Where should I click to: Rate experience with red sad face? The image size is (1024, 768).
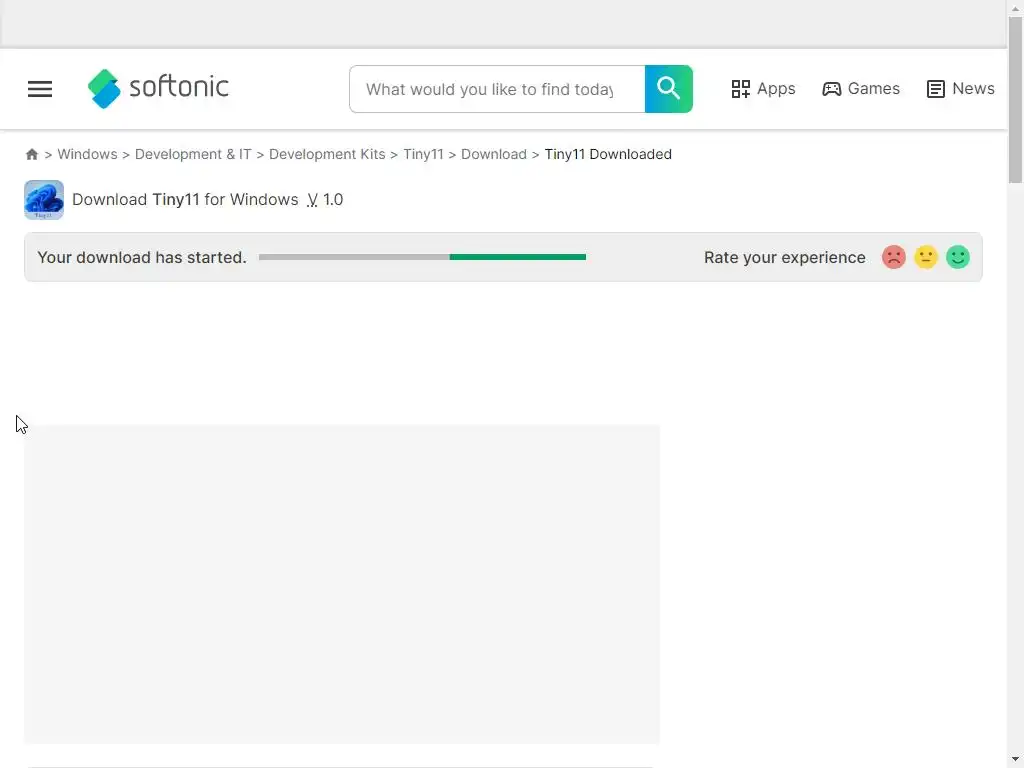point(893,257)
